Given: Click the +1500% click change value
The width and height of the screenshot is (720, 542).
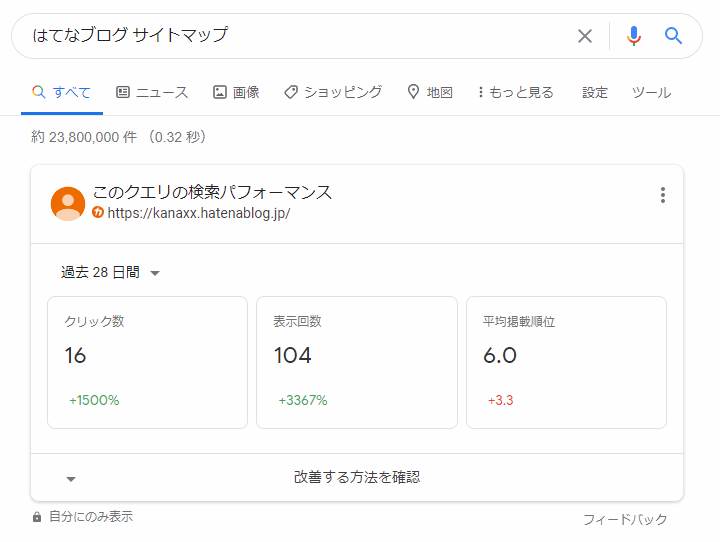Looking at the screenshot, I should coord(94,400).
